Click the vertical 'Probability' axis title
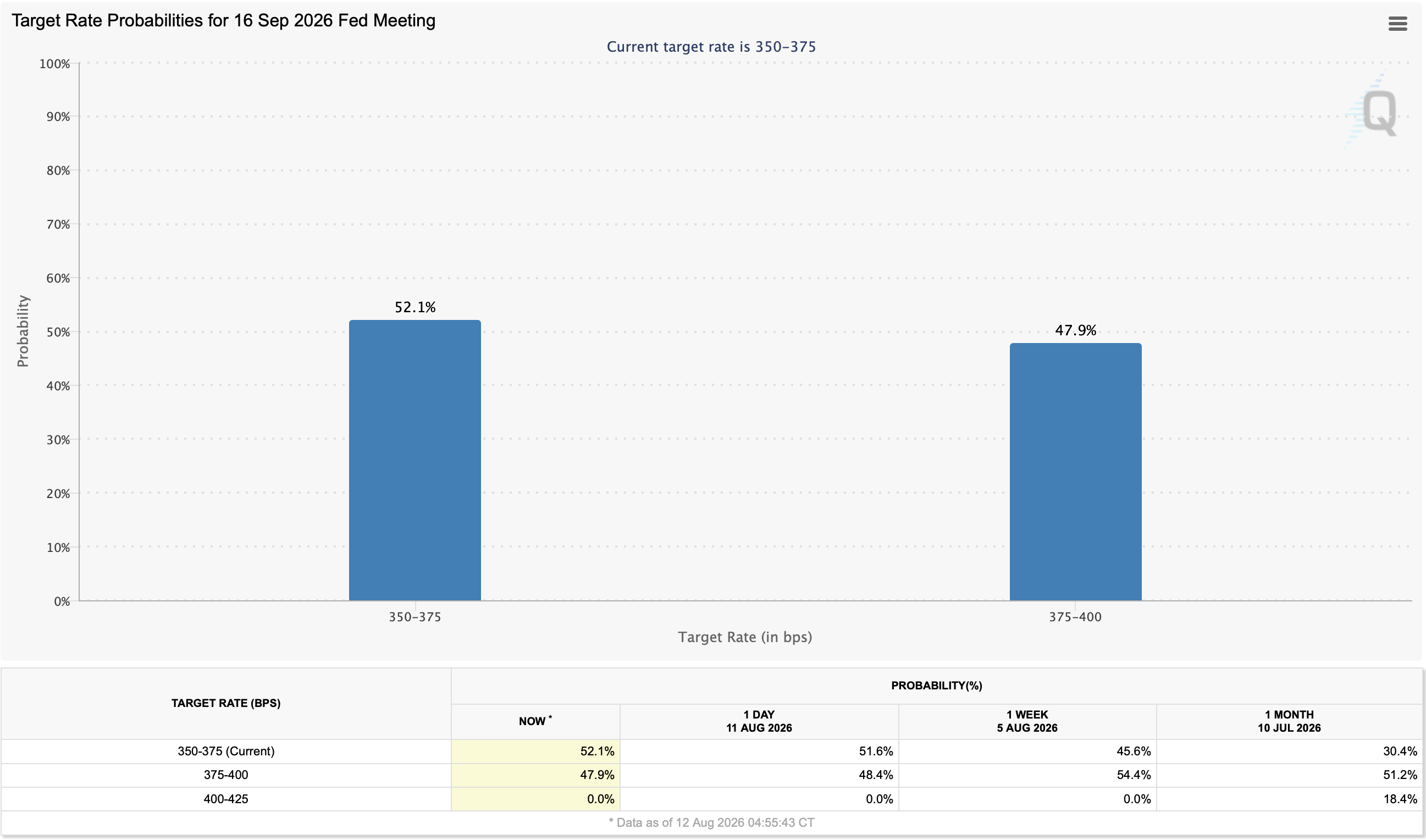This screenshot has height=840, width=1426. 23,331
